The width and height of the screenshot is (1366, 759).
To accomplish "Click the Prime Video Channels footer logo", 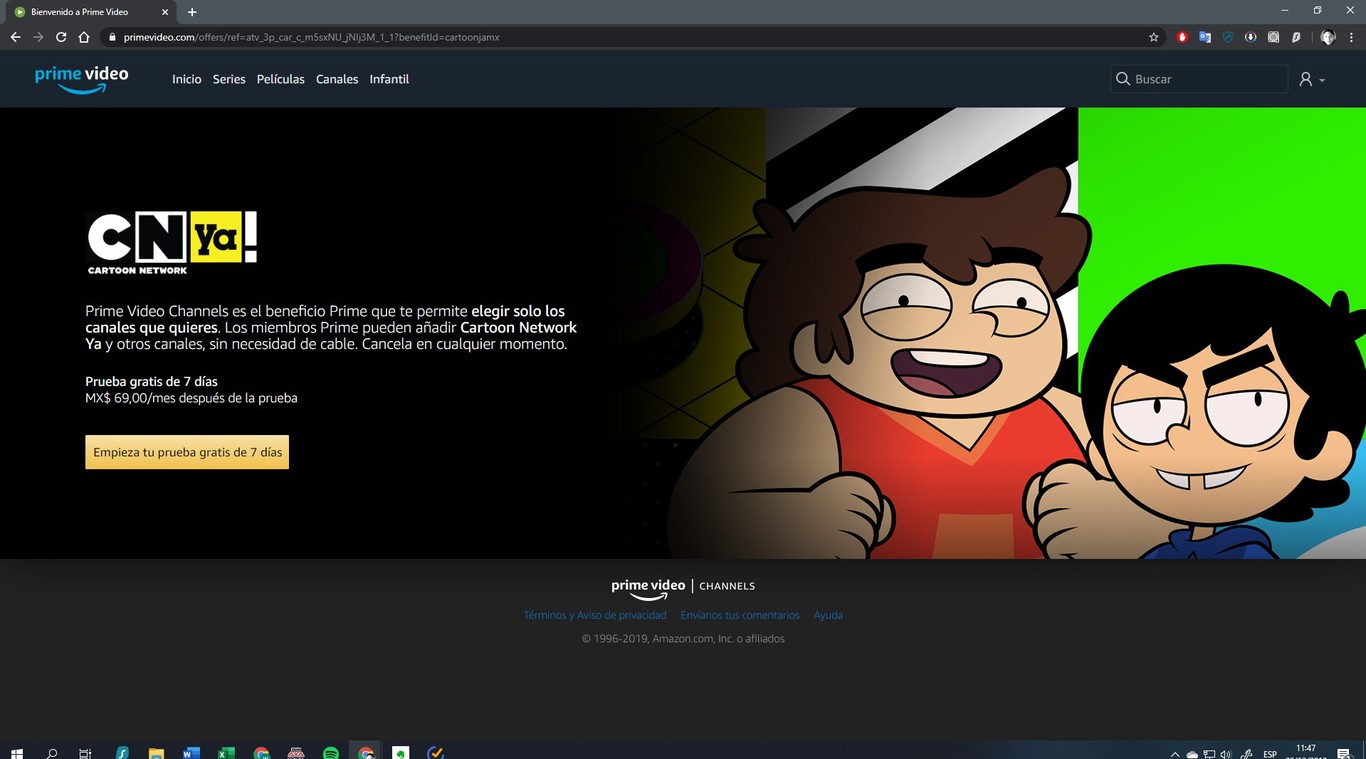I will [683, 587].
